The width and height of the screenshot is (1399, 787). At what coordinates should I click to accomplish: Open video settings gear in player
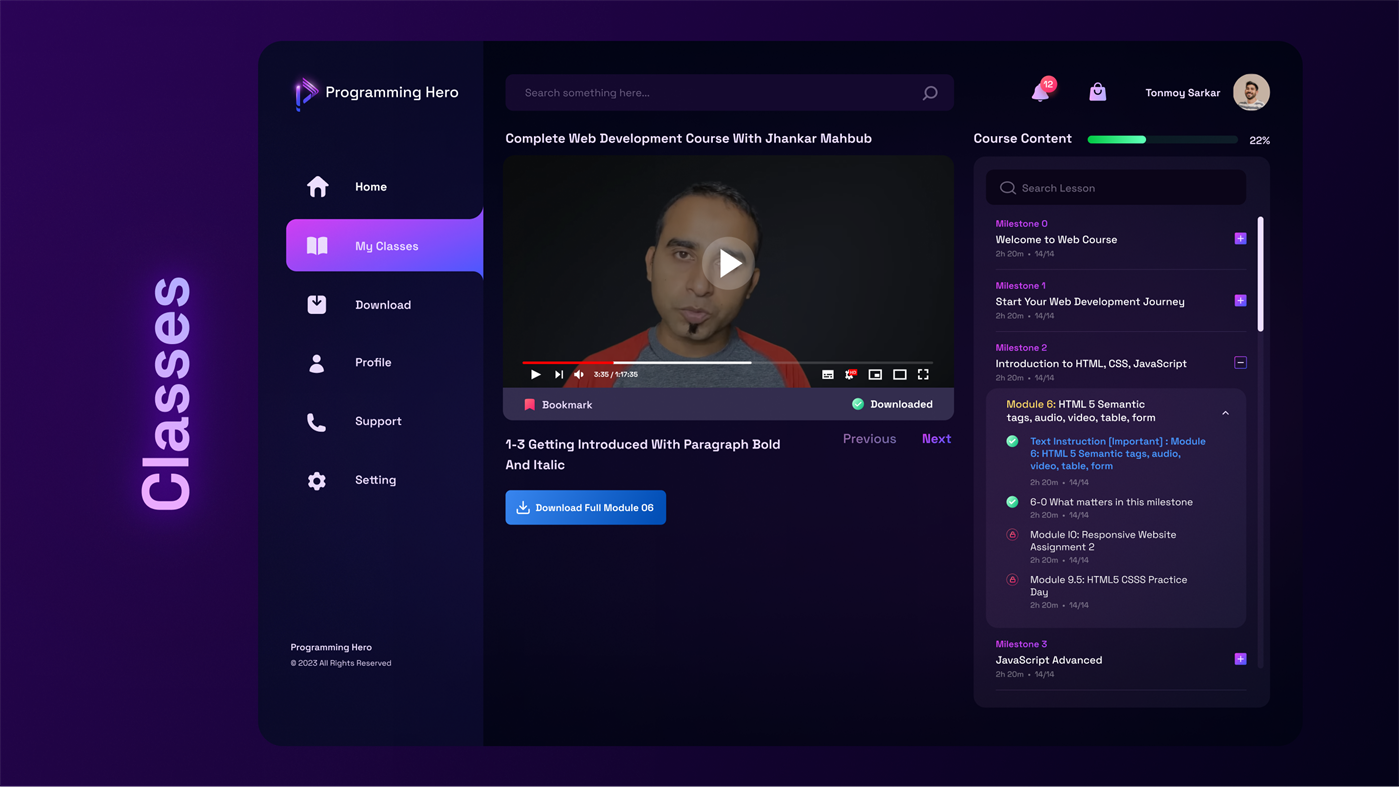(x=851, y=374)
